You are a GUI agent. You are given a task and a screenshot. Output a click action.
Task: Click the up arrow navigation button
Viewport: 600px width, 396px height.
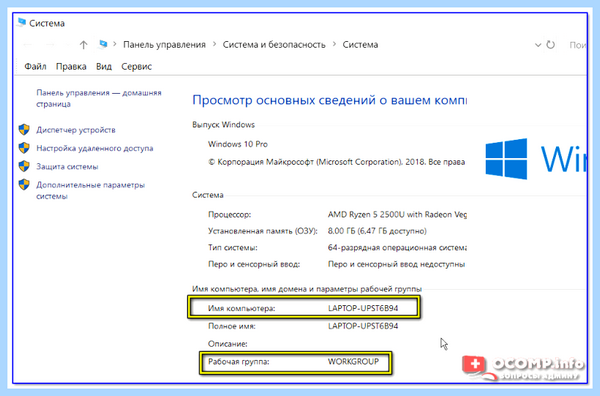pyautogui.click(x=83, y=45)
